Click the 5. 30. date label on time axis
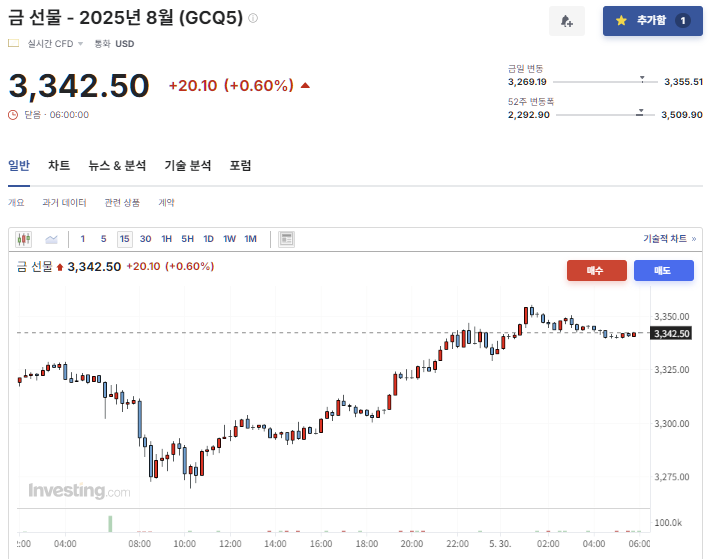The width and height of the screenshot is (717, 559). (500, 543)
